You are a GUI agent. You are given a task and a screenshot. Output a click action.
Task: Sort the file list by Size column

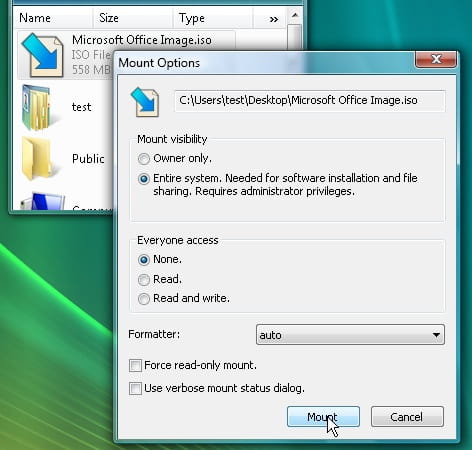click(x=133, y=18)
